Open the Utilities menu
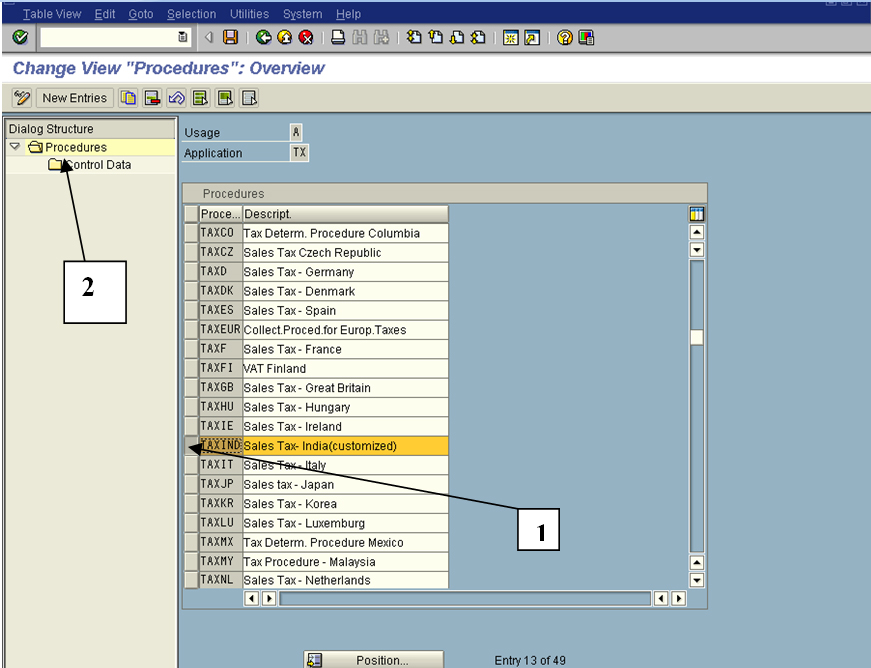This screenshot has width=871, height=668. (249, 14)
